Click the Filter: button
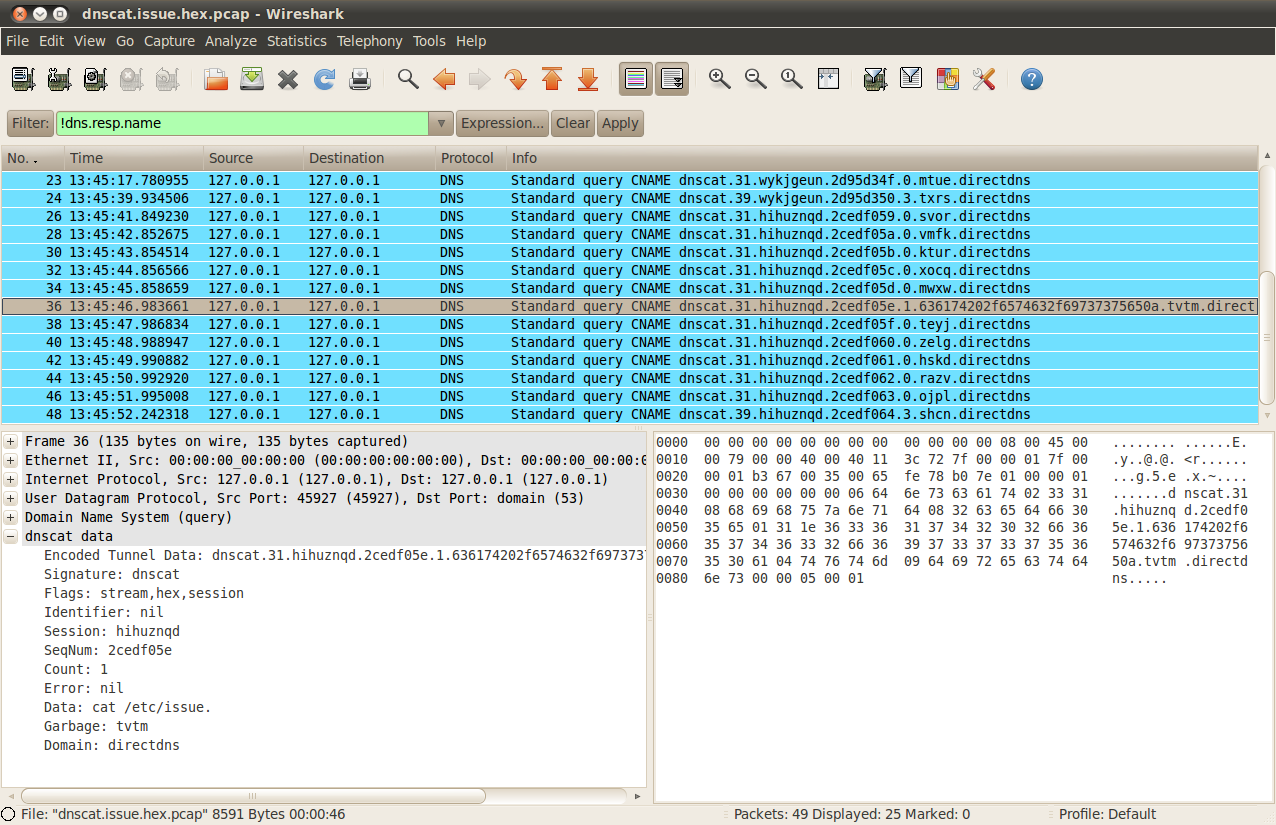Screen dimensions: 1276x825 [30, 123]
